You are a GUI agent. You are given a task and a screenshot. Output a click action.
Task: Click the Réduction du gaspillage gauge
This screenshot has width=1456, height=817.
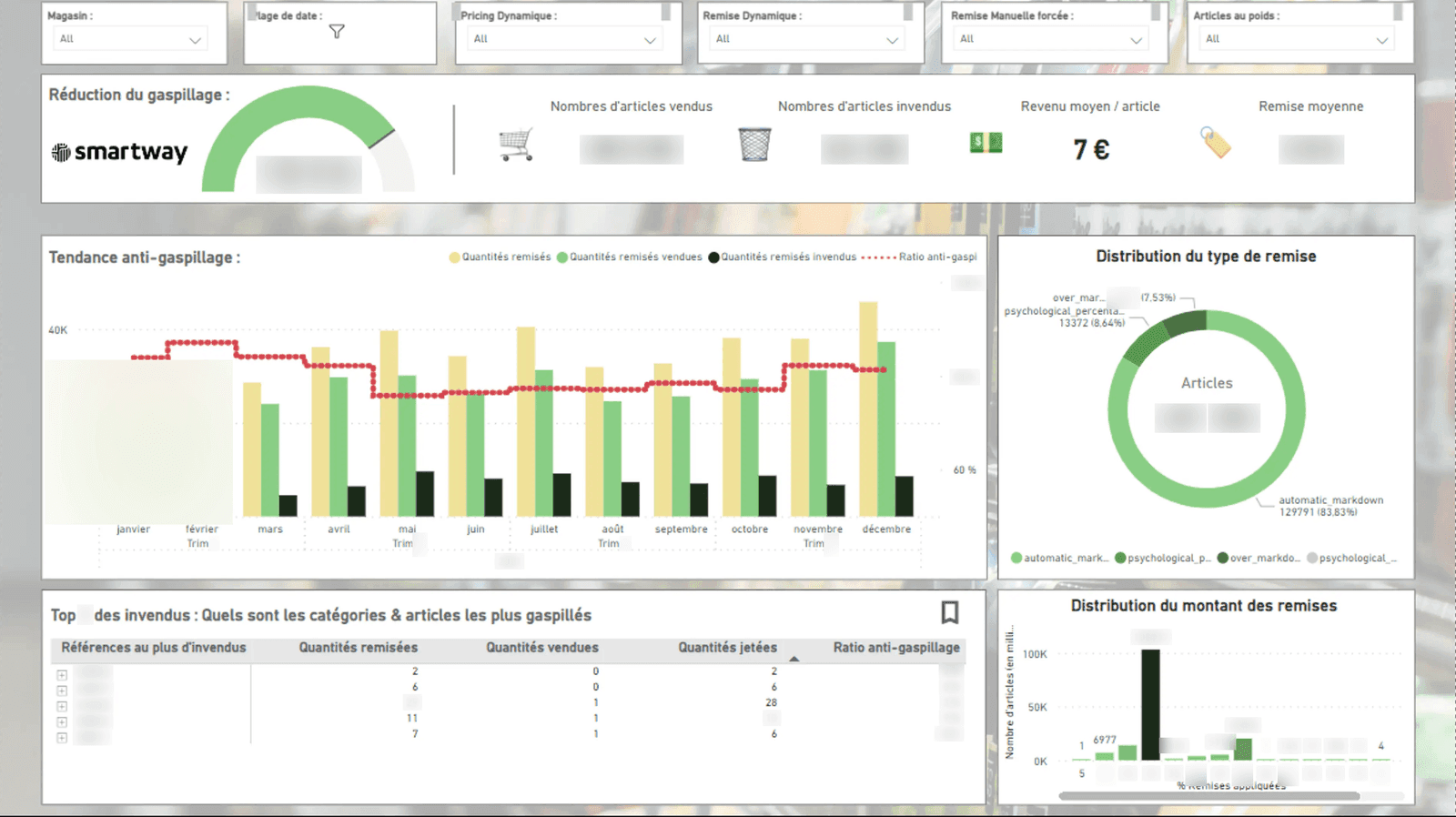tap(308, 138)
